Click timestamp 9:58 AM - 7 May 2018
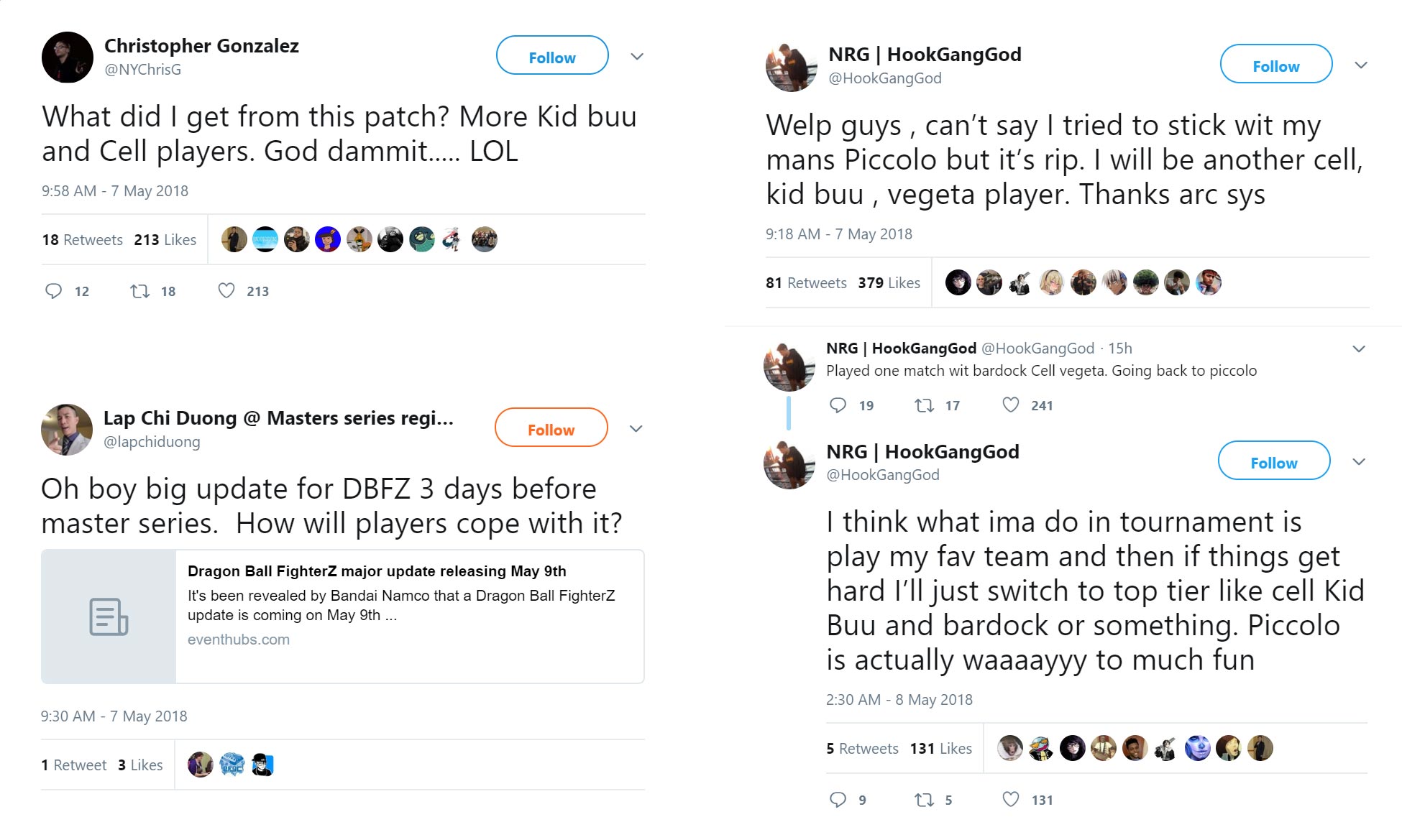Image resolution: width=1402 pixels, height=840 pixels. pos(114,190)
